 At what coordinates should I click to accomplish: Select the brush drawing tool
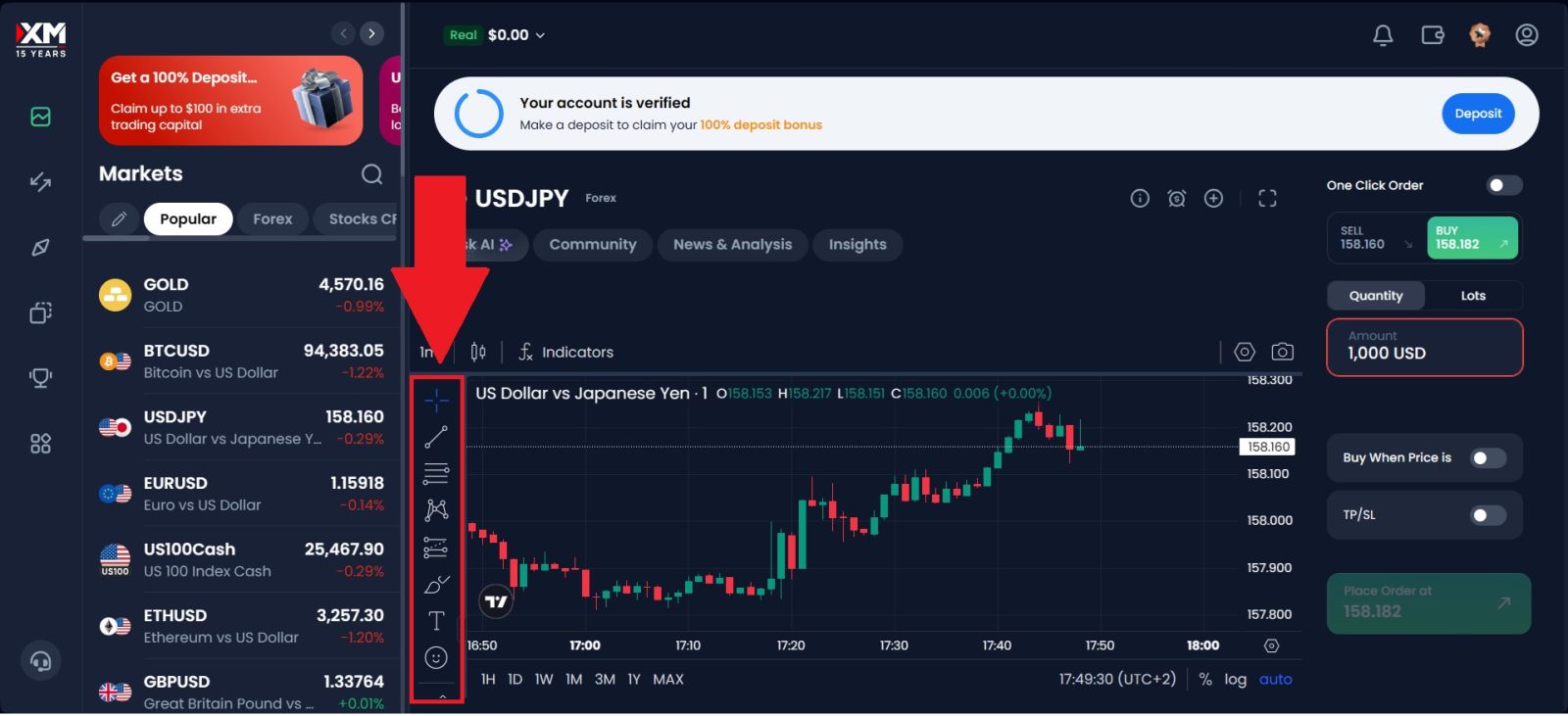pyautogui.click(x=436, y=585)
